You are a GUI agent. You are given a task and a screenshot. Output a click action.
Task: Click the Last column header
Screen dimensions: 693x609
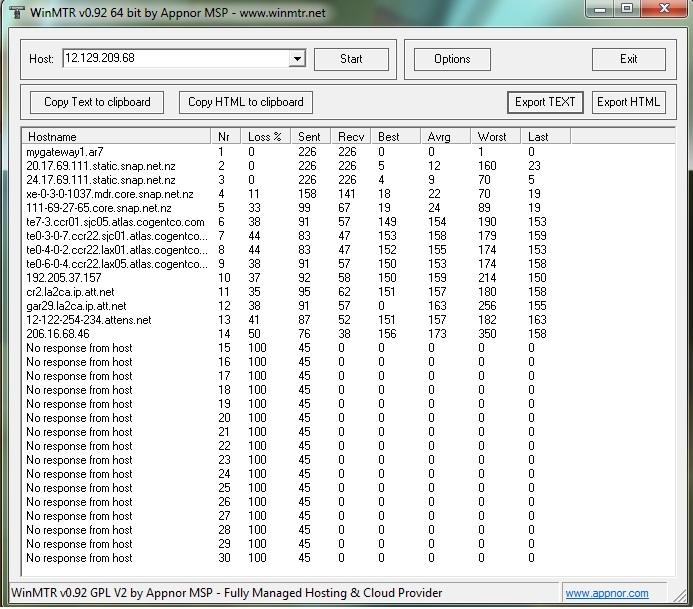[x=545, y=137]
